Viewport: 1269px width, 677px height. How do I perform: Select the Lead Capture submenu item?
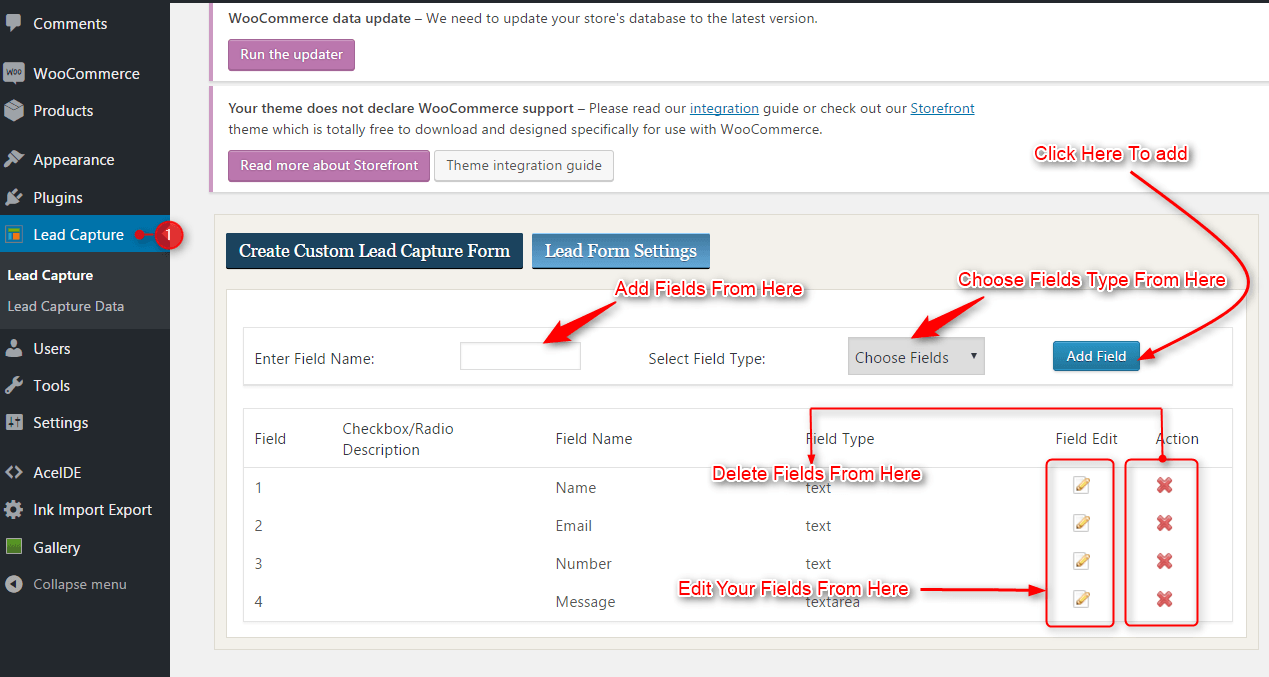coord(50,275)
